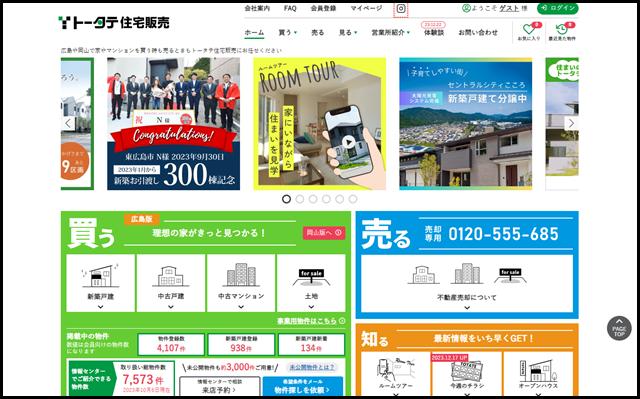The image size is (640, 399).
Task: Open the 会員登録 link
Action: tap(323, 8)
